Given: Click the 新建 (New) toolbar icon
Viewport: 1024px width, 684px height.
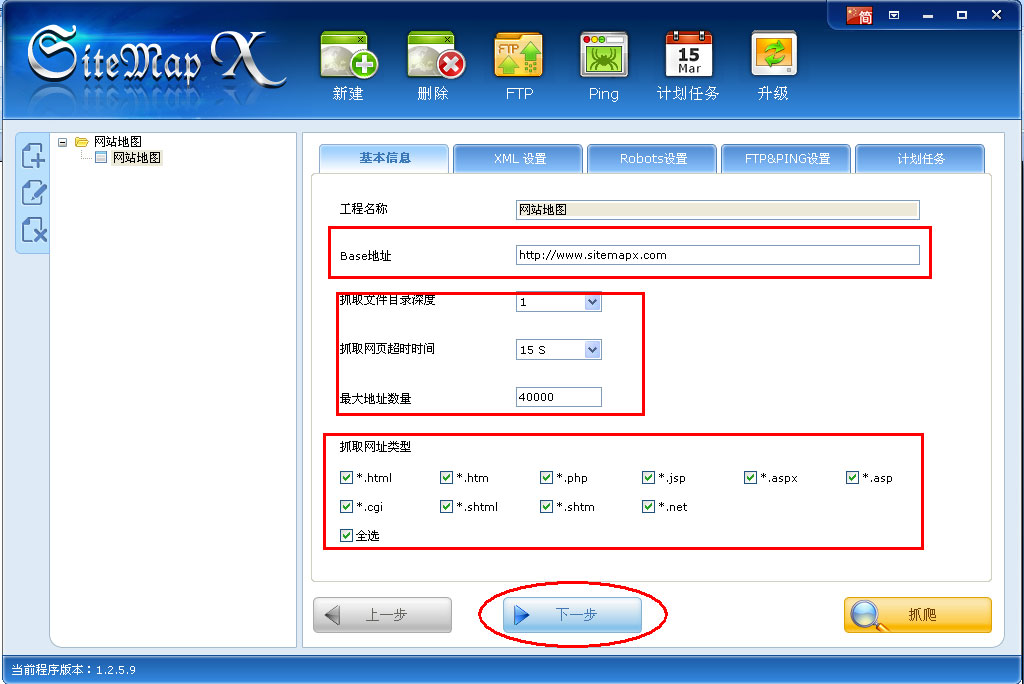Looking at the screenshot, I should (348, 57).
